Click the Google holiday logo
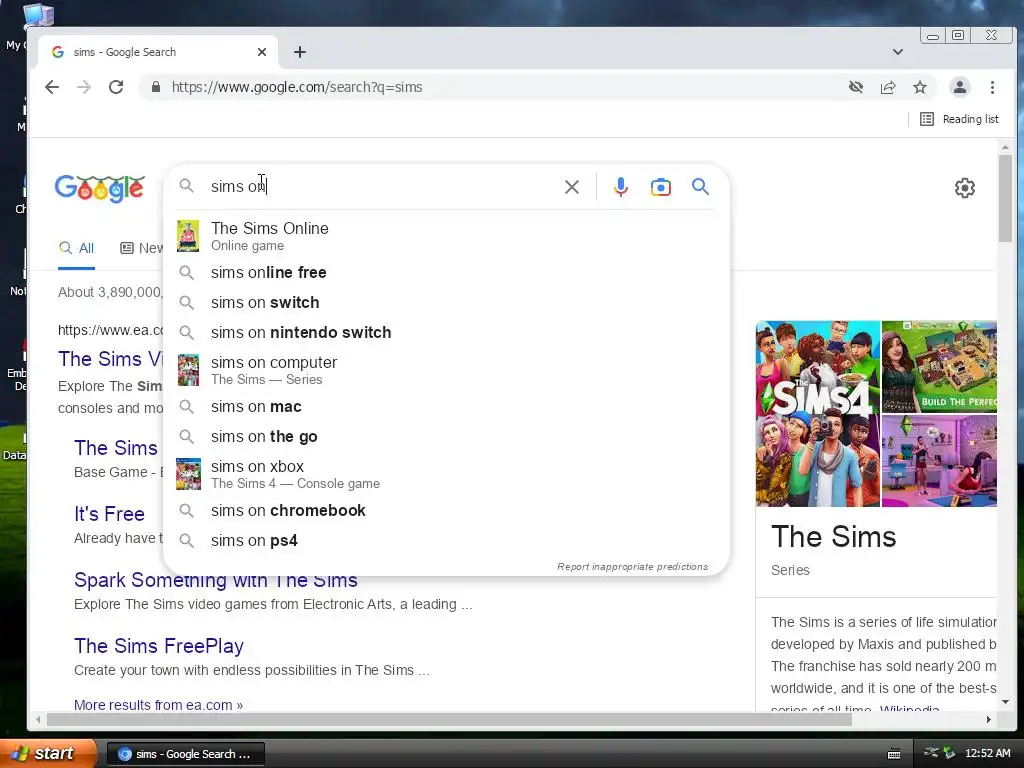1024x768 pixels. tap(99, 188)
